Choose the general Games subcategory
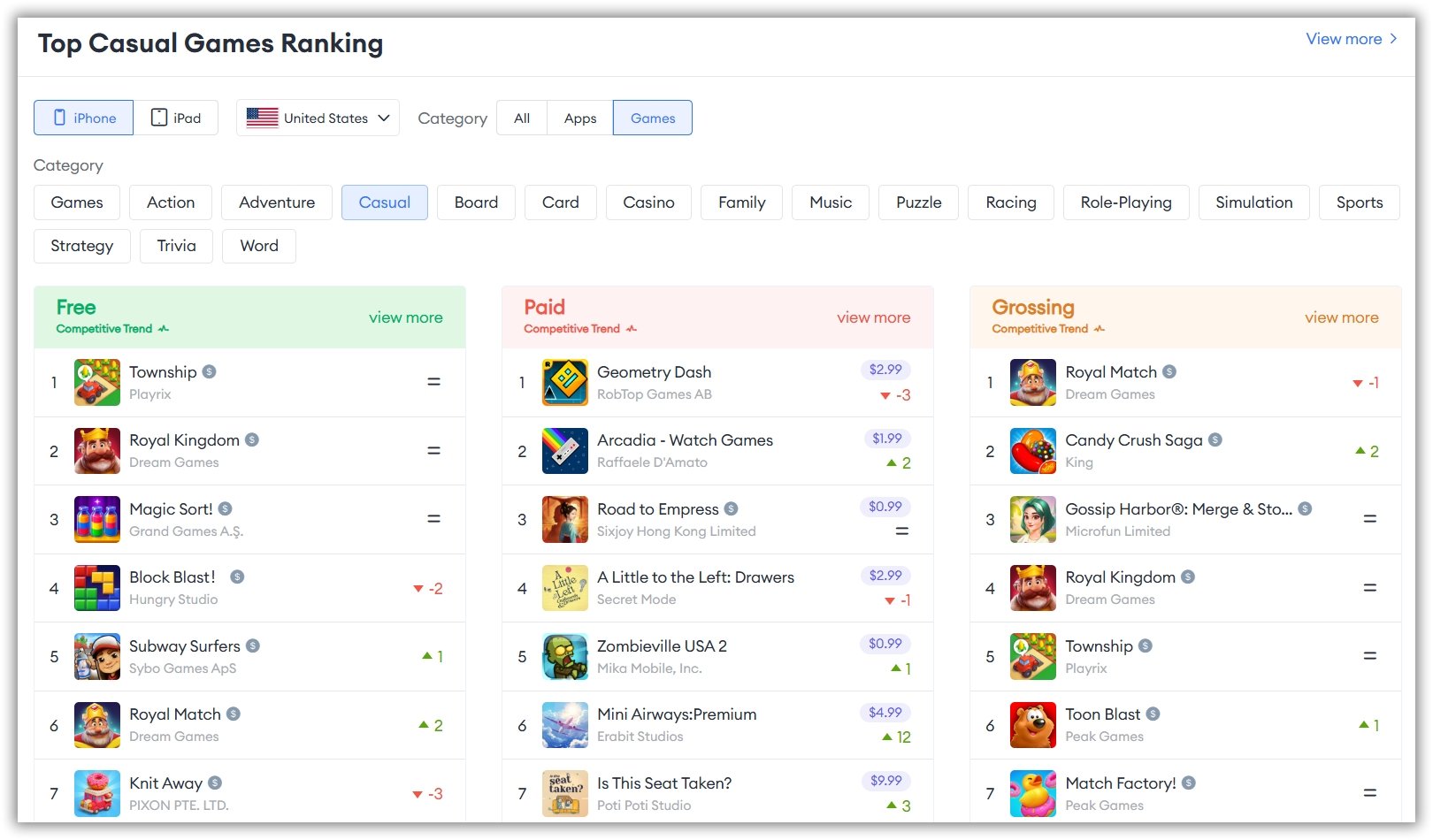Image resolution: width=1433 pixels, height=840 pixels. click(77, 202)
